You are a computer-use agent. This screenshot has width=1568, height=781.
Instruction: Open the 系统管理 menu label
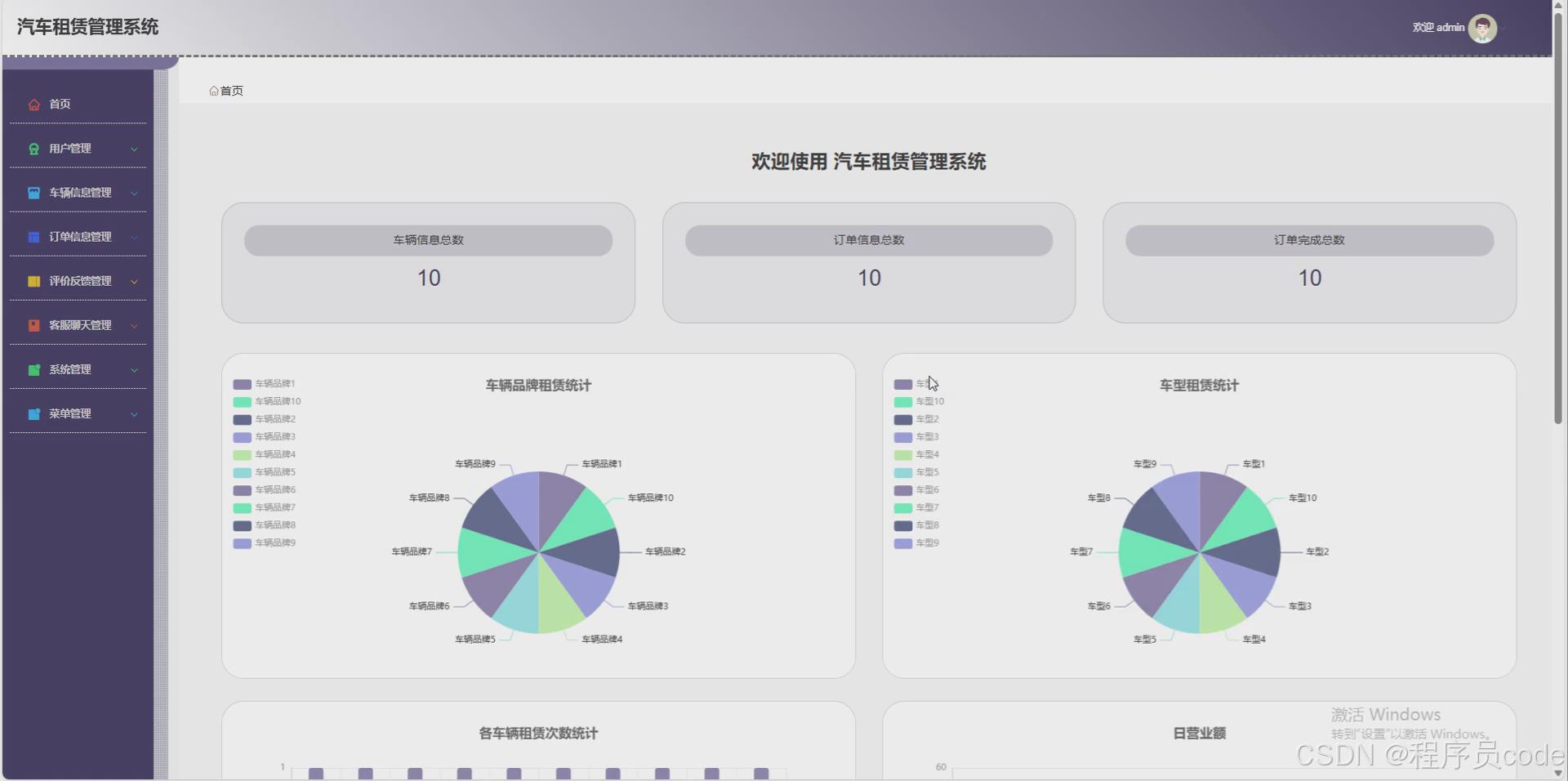[69, 369]
